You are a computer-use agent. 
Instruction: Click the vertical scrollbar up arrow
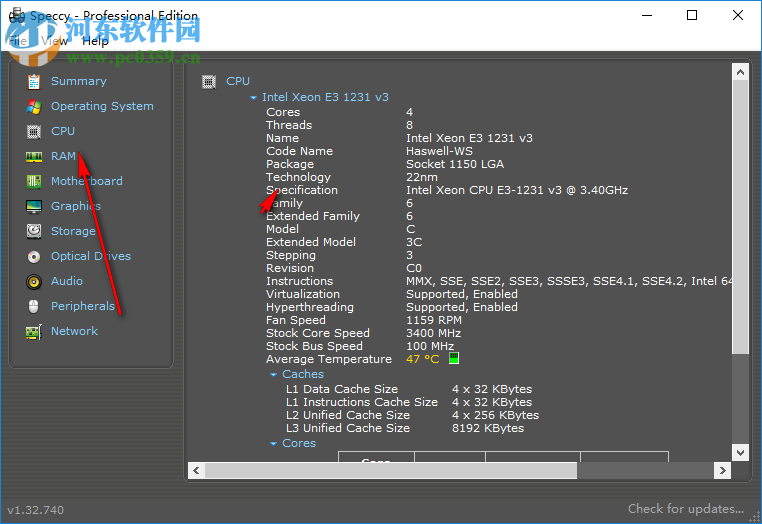(x=740, y=72)
